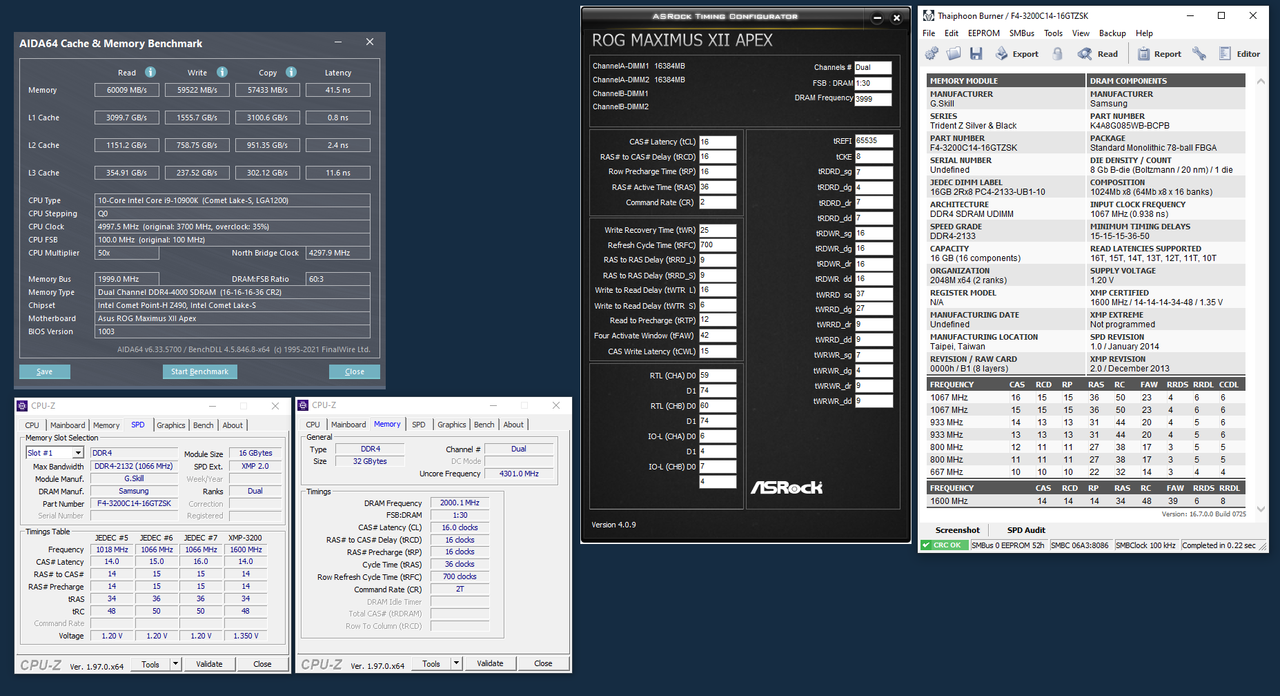Minimize the ASRock Timing Configurator window
This screenshot has width=1280, height=696.
click(877, 18)
